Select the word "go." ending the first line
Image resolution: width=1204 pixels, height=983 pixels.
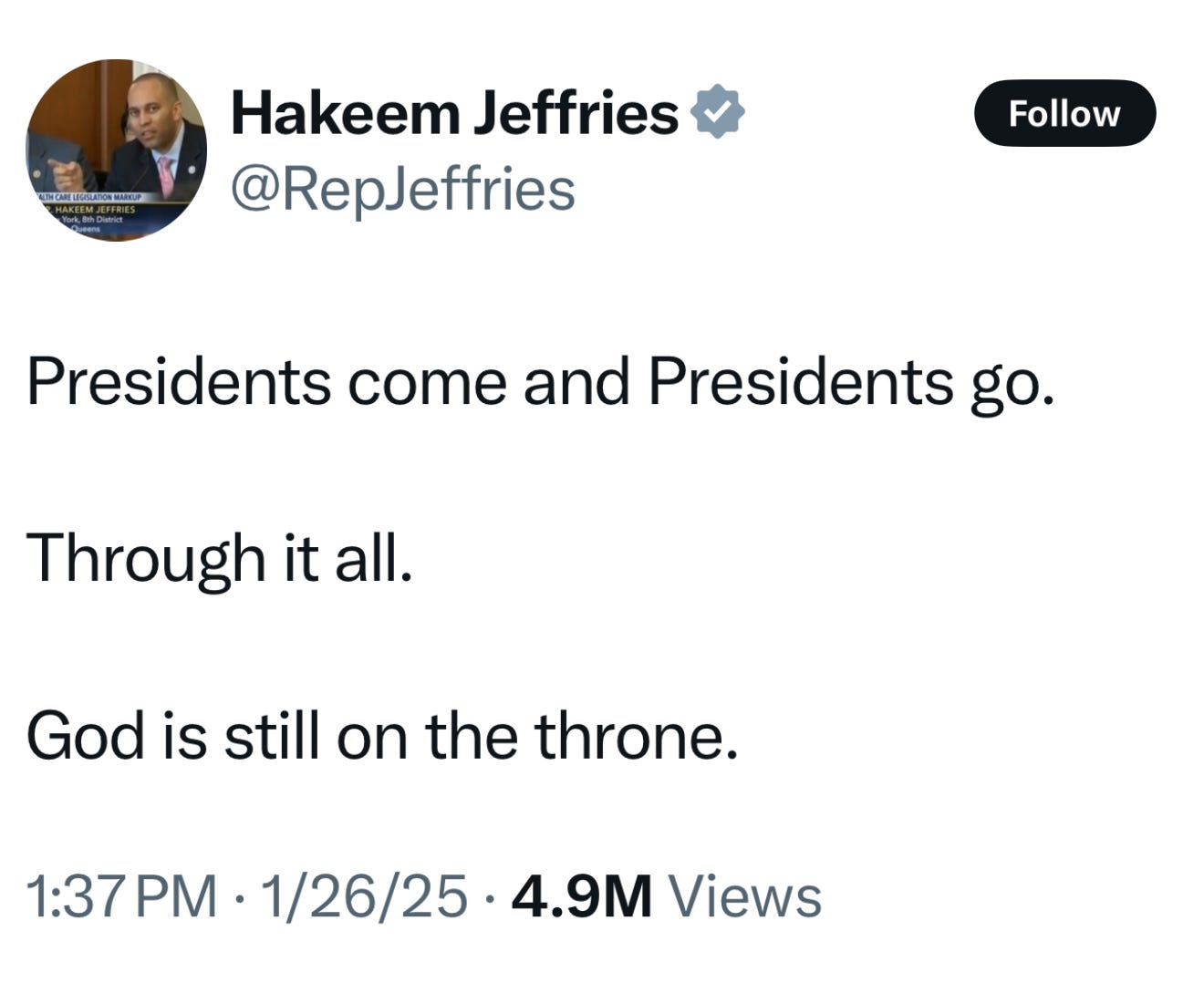1012,383
